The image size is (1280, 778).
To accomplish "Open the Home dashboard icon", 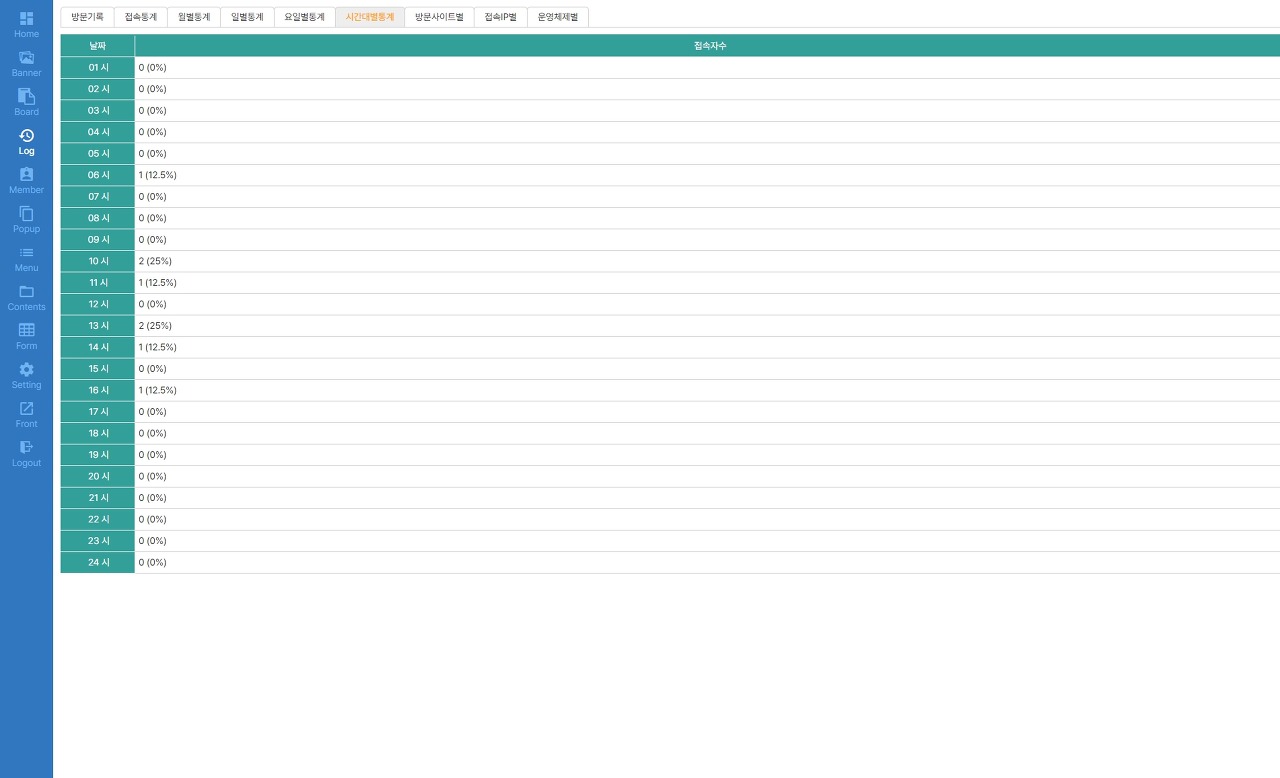I will 26,18.
